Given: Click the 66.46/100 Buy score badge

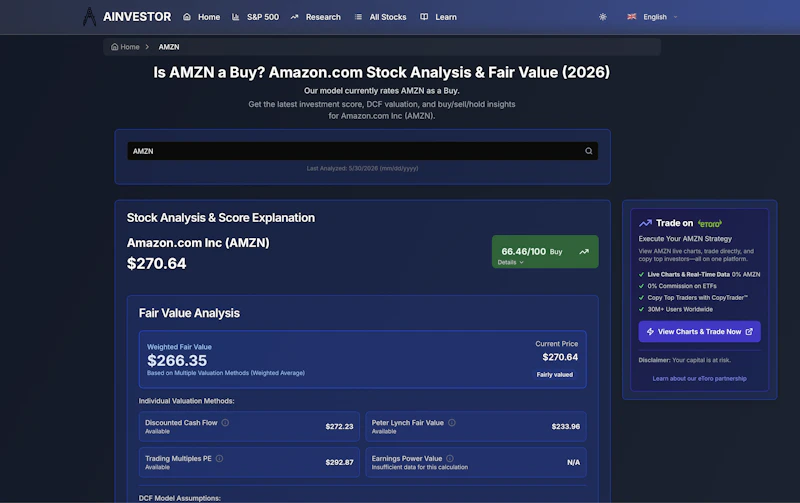Looking at the screenshot, I should tap(545, 252).
